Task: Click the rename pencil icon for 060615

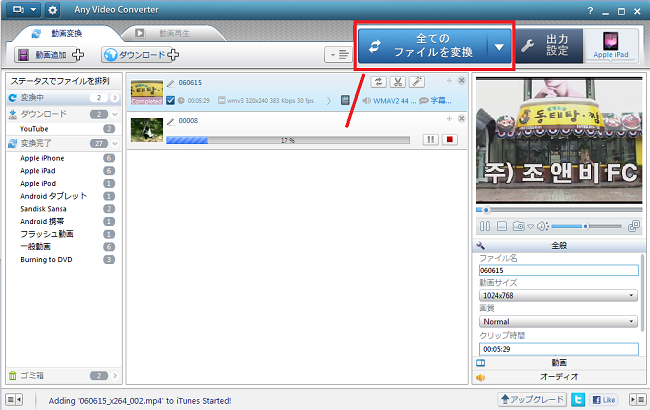Action: [x=171, y=83]
